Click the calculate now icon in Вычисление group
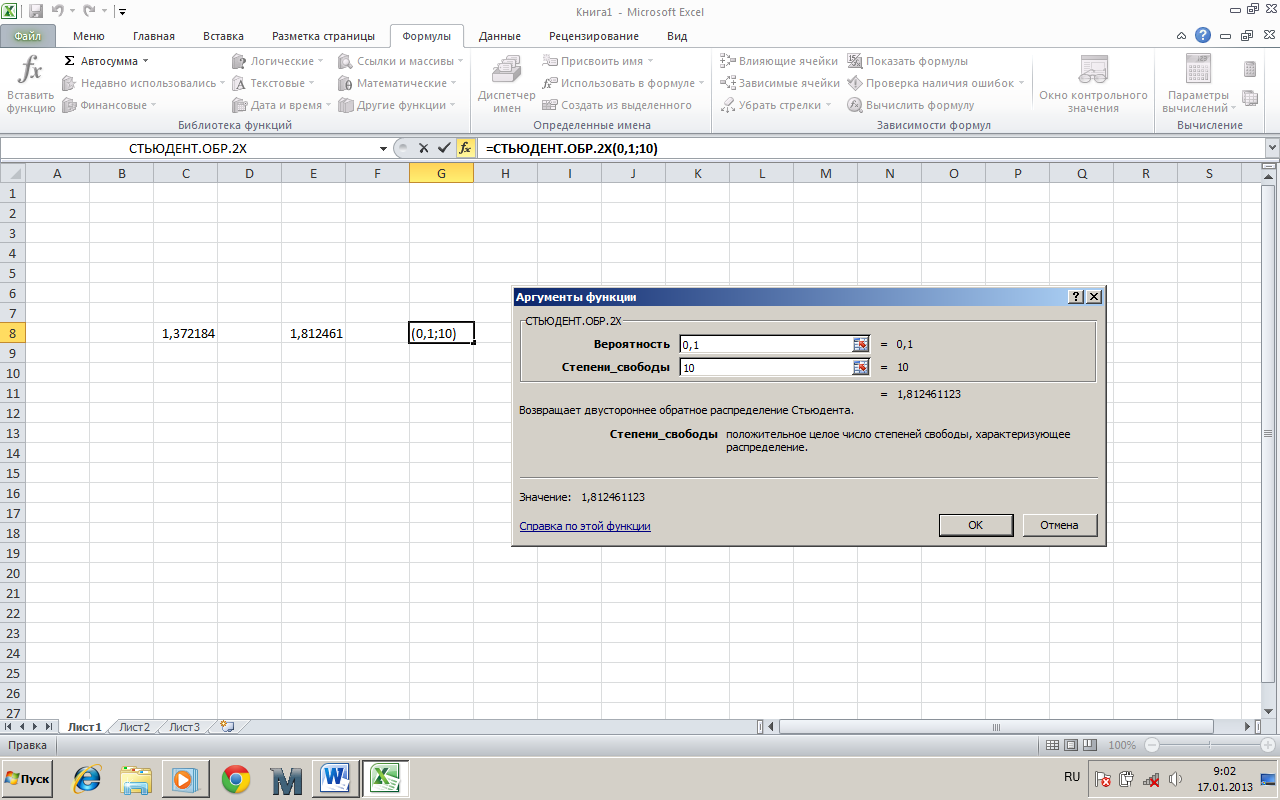The image size is (1280, 800). 1250,69
